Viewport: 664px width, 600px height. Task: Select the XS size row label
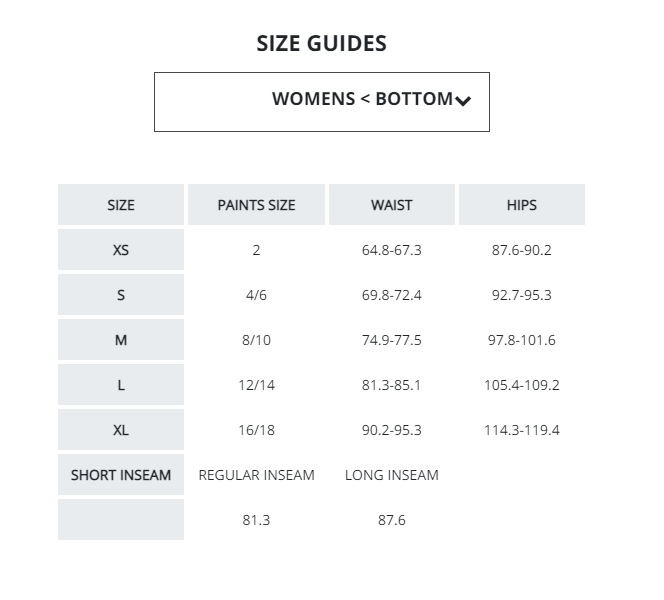point(121,250)
